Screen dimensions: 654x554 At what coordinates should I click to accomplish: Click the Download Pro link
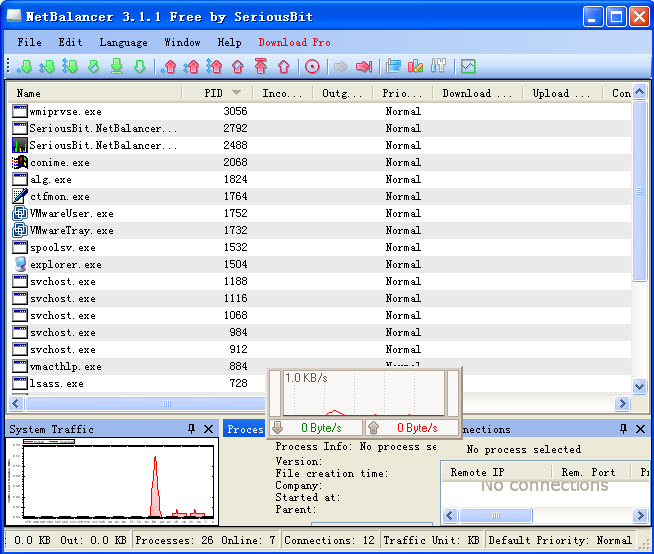click(294, 43)
